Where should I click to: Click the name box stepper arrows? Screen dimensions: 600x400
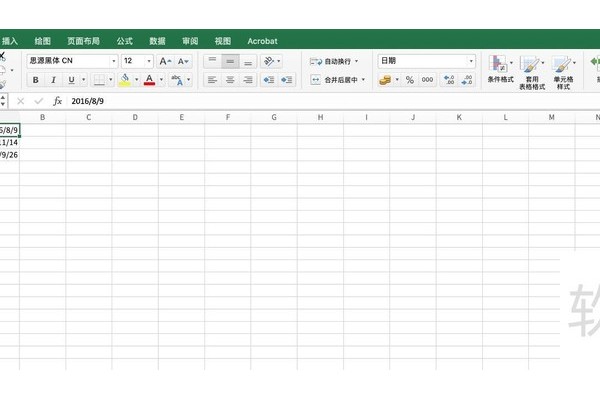[x=3, y=101]
